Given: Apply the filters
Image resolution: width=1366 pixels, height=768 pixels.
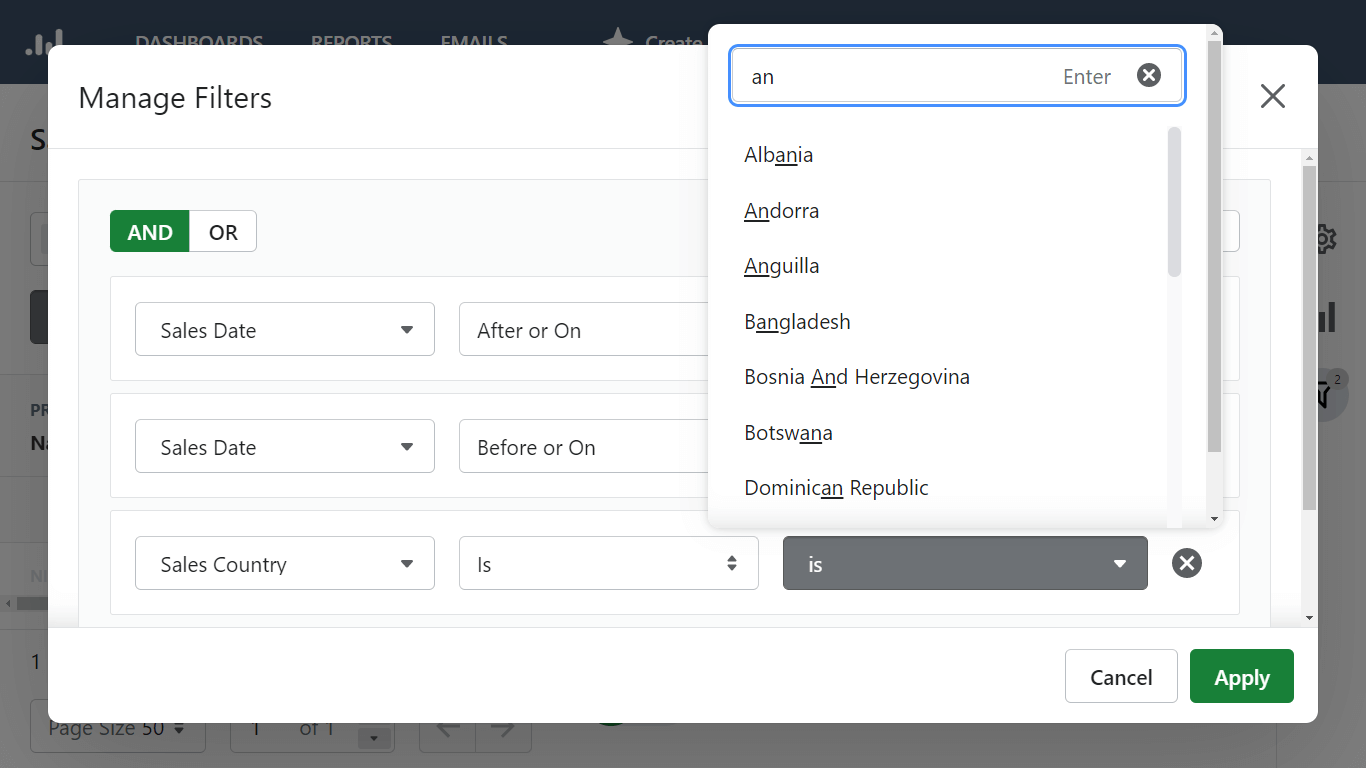Looking at the screenshot, I should point(1241,677).
